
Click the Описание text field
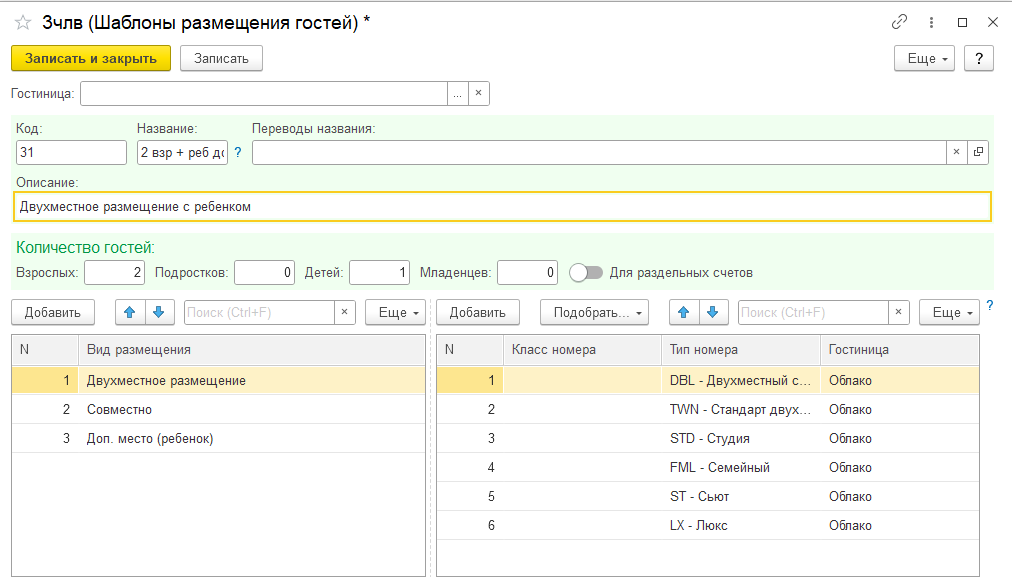(503, 206)
